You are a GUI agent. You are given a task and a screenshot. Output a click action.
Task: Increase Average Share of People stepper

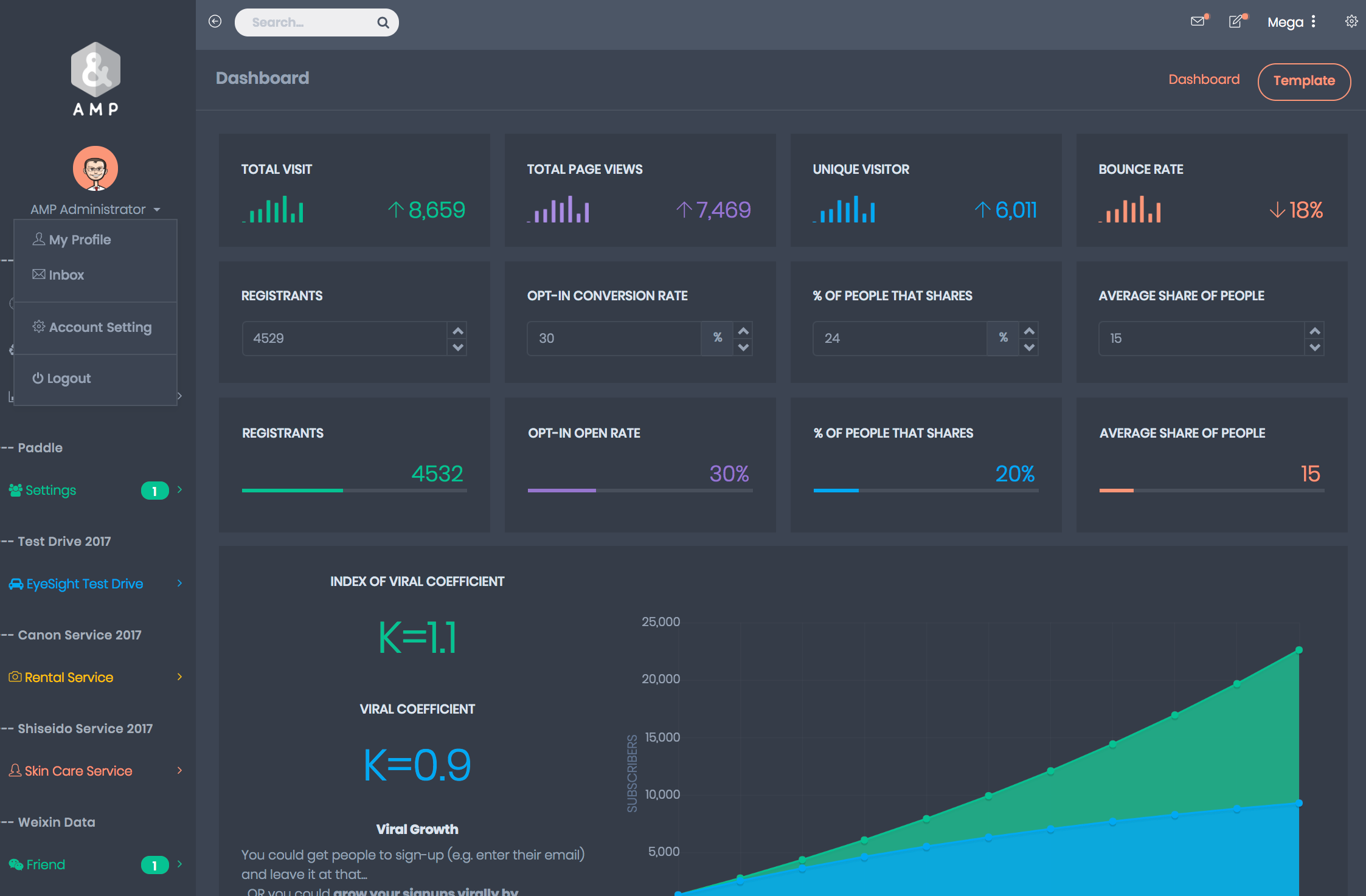1315,331
